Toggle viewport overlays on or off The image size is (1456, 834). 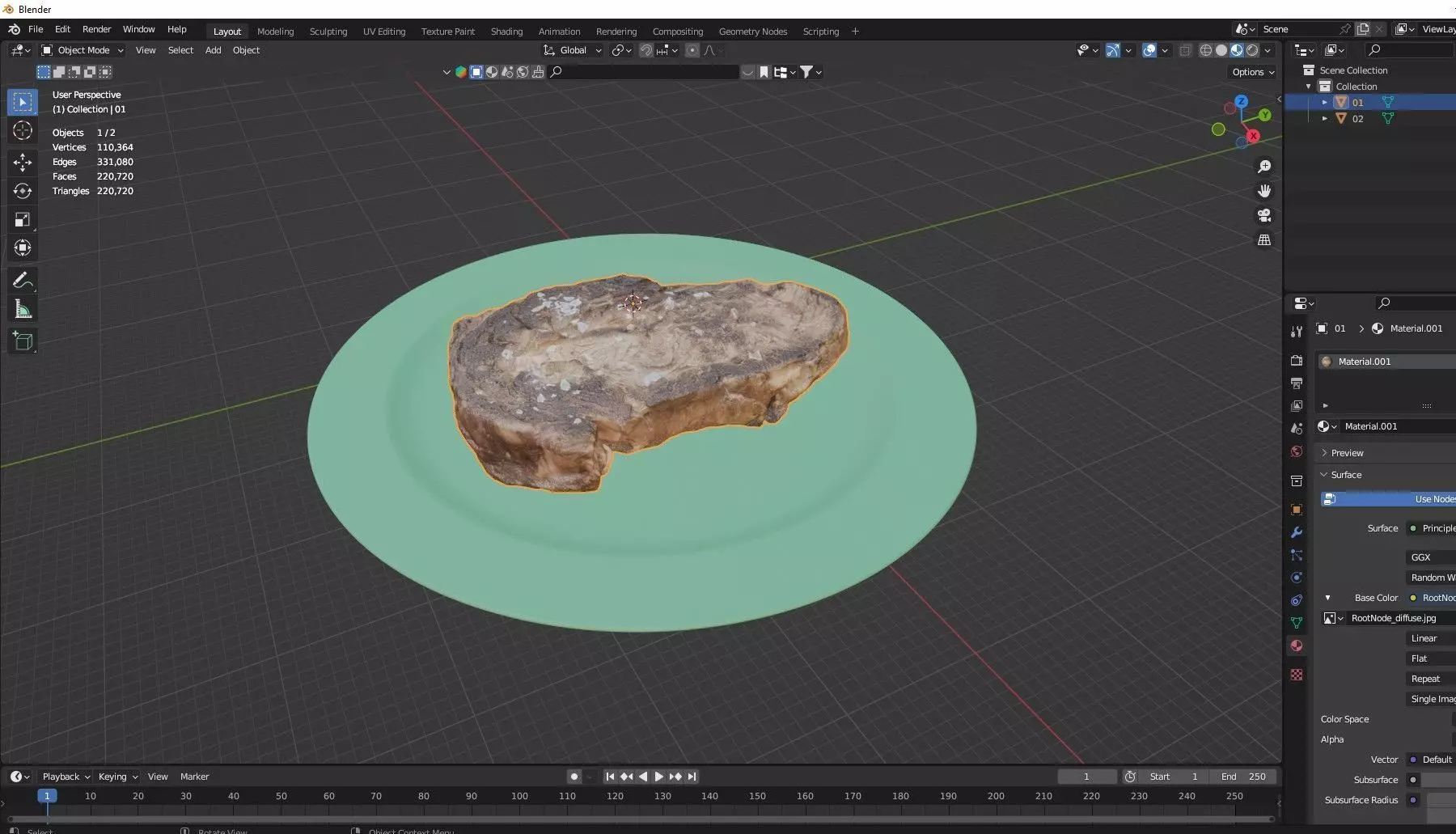click(x=1149, y=50)
